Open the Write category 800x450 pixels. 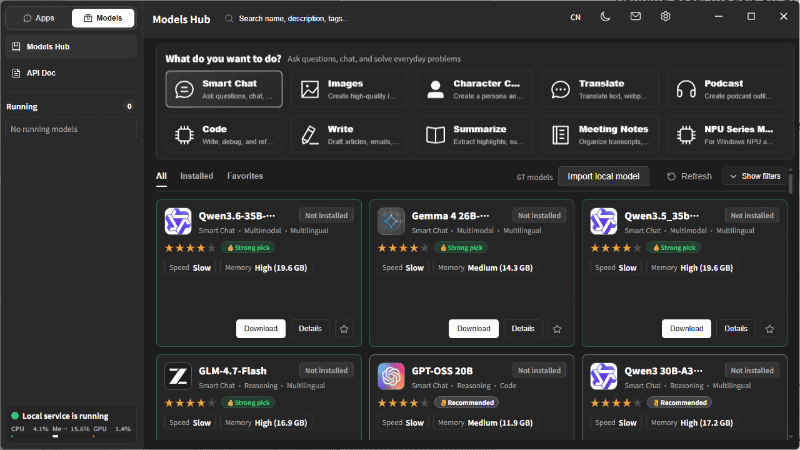click(349, 135)
